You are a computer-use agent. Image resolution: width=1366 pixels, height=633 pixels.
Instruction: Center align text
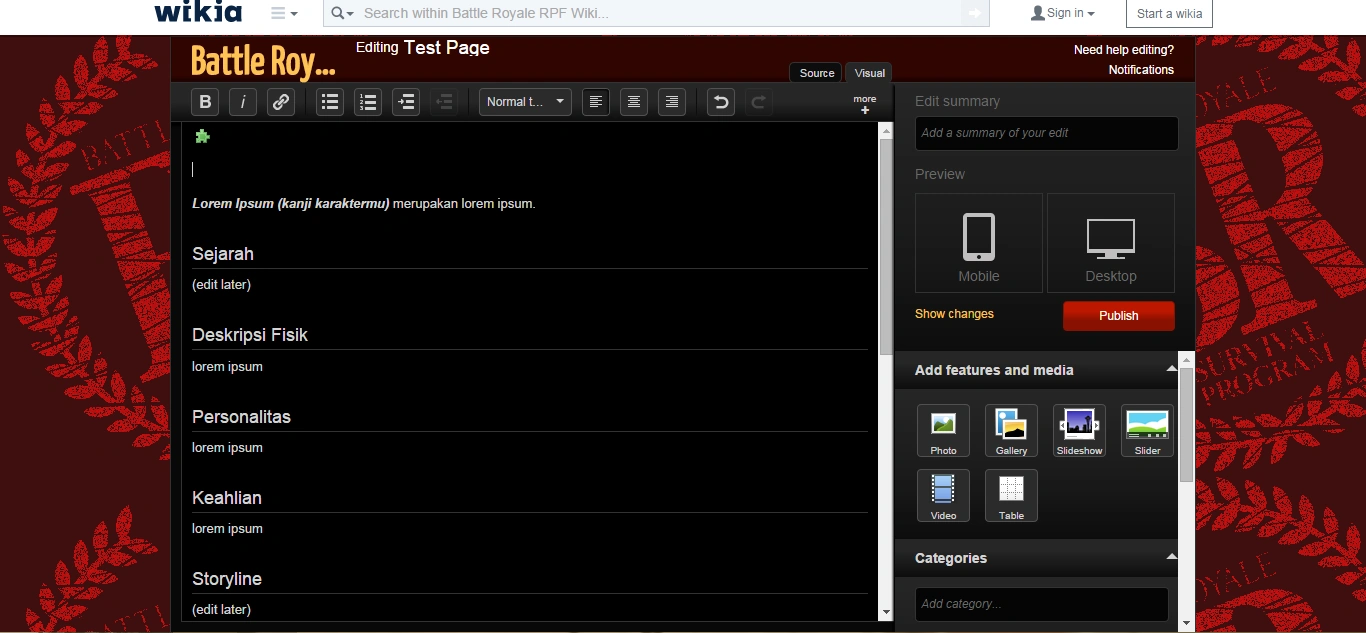pyautogui.click(x=634, y=102)
